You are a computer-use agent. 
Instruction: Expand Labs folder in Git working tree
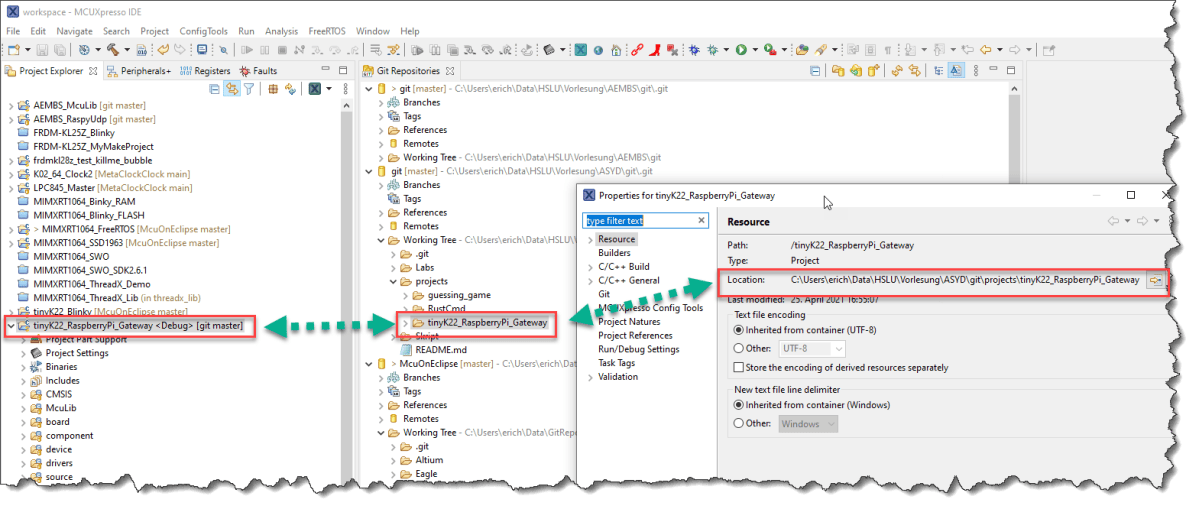[x=393, y=267]
